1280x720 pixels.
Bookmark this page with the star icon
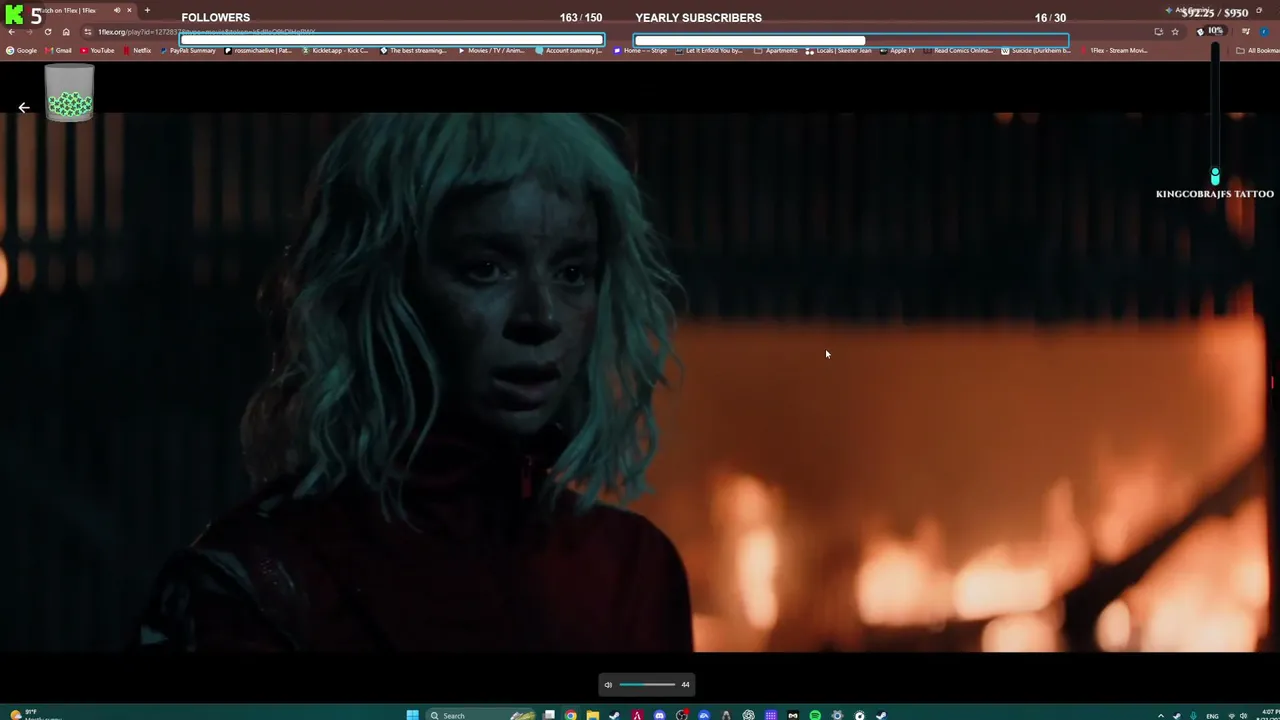pos(1175,32)
